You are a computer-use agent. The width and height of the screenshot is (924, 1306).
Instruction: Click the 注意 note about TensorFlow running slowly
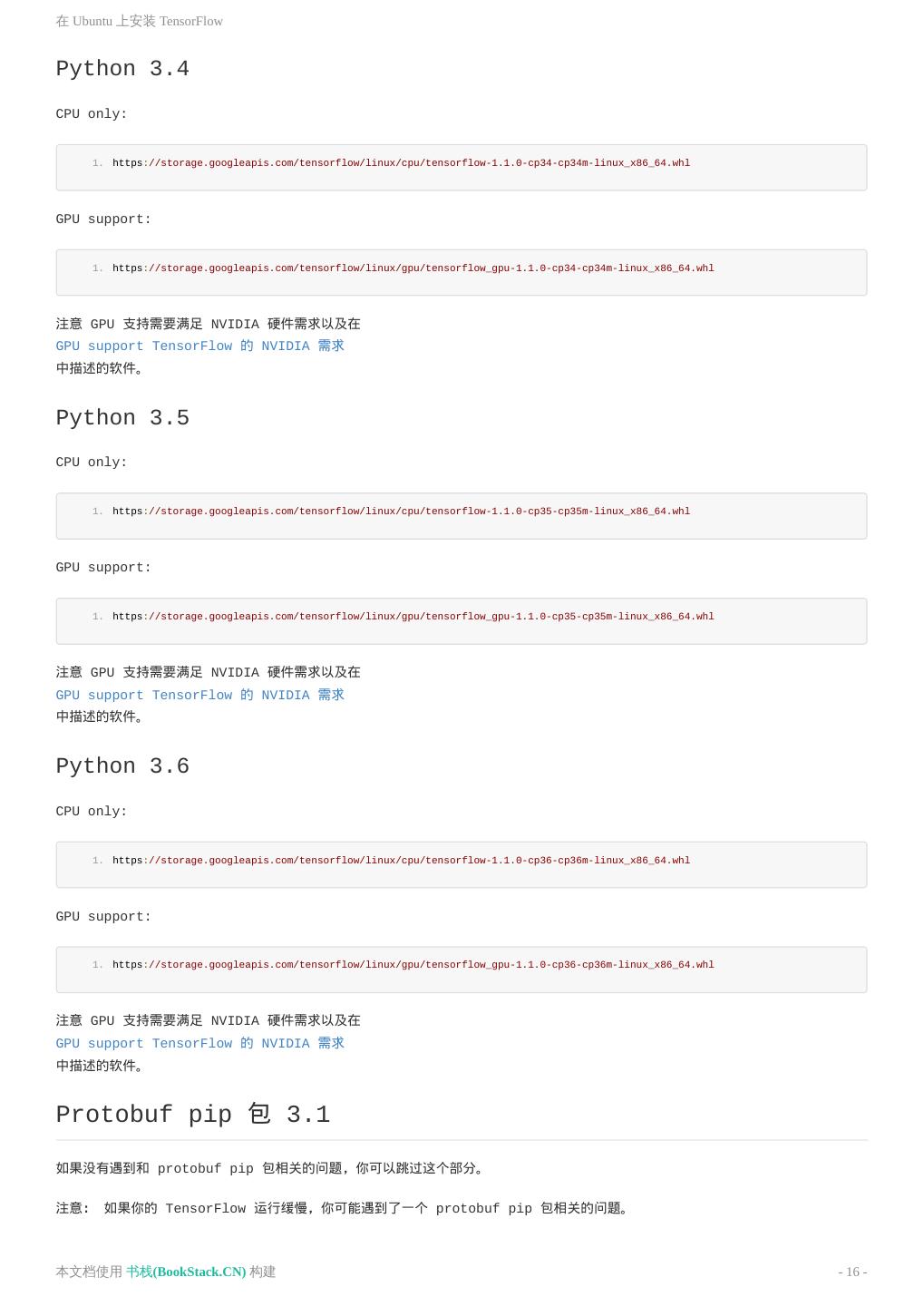point(344,1208)
